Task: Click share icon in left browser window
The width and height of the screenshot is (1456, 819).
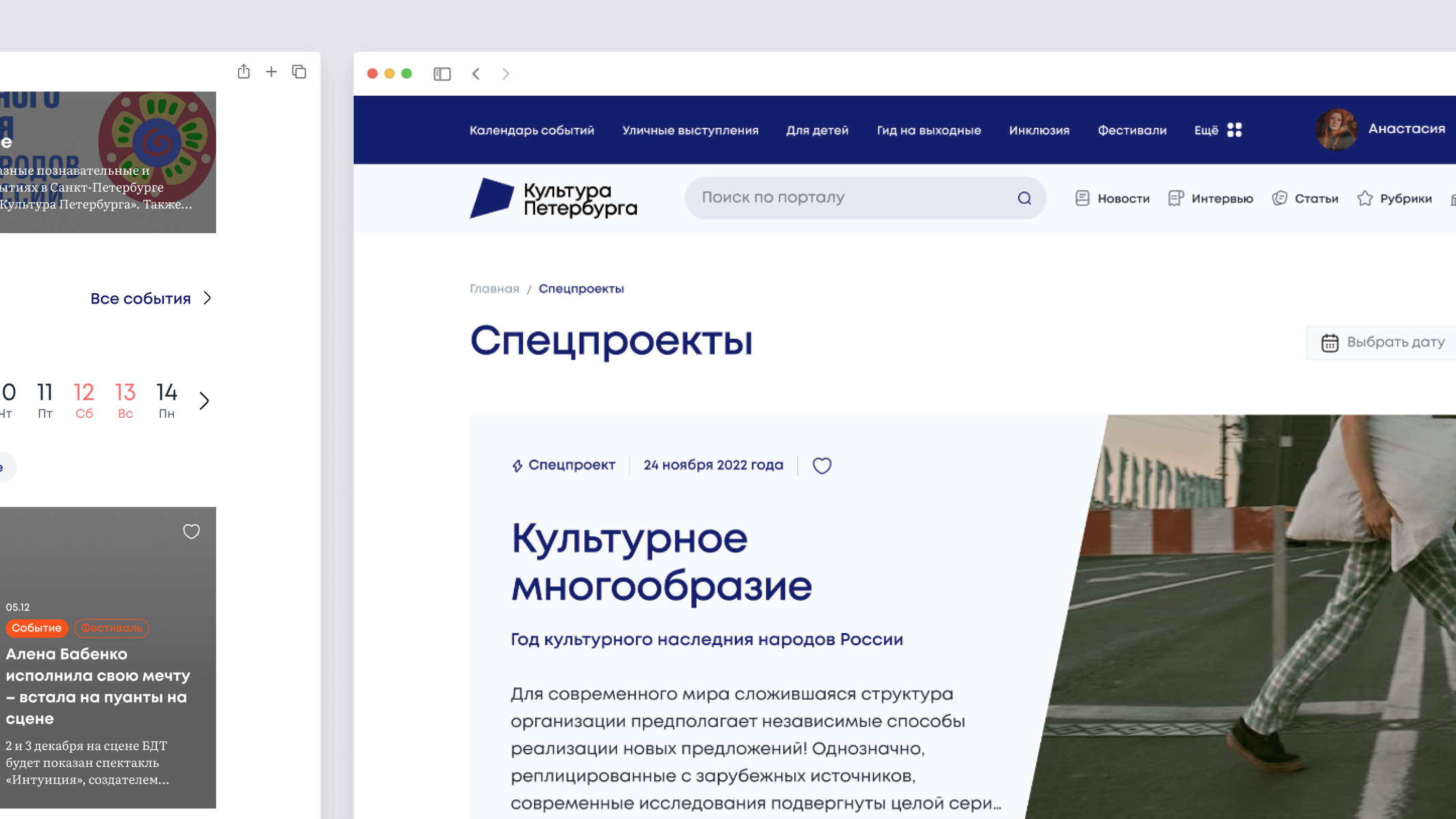Action: 244,71
